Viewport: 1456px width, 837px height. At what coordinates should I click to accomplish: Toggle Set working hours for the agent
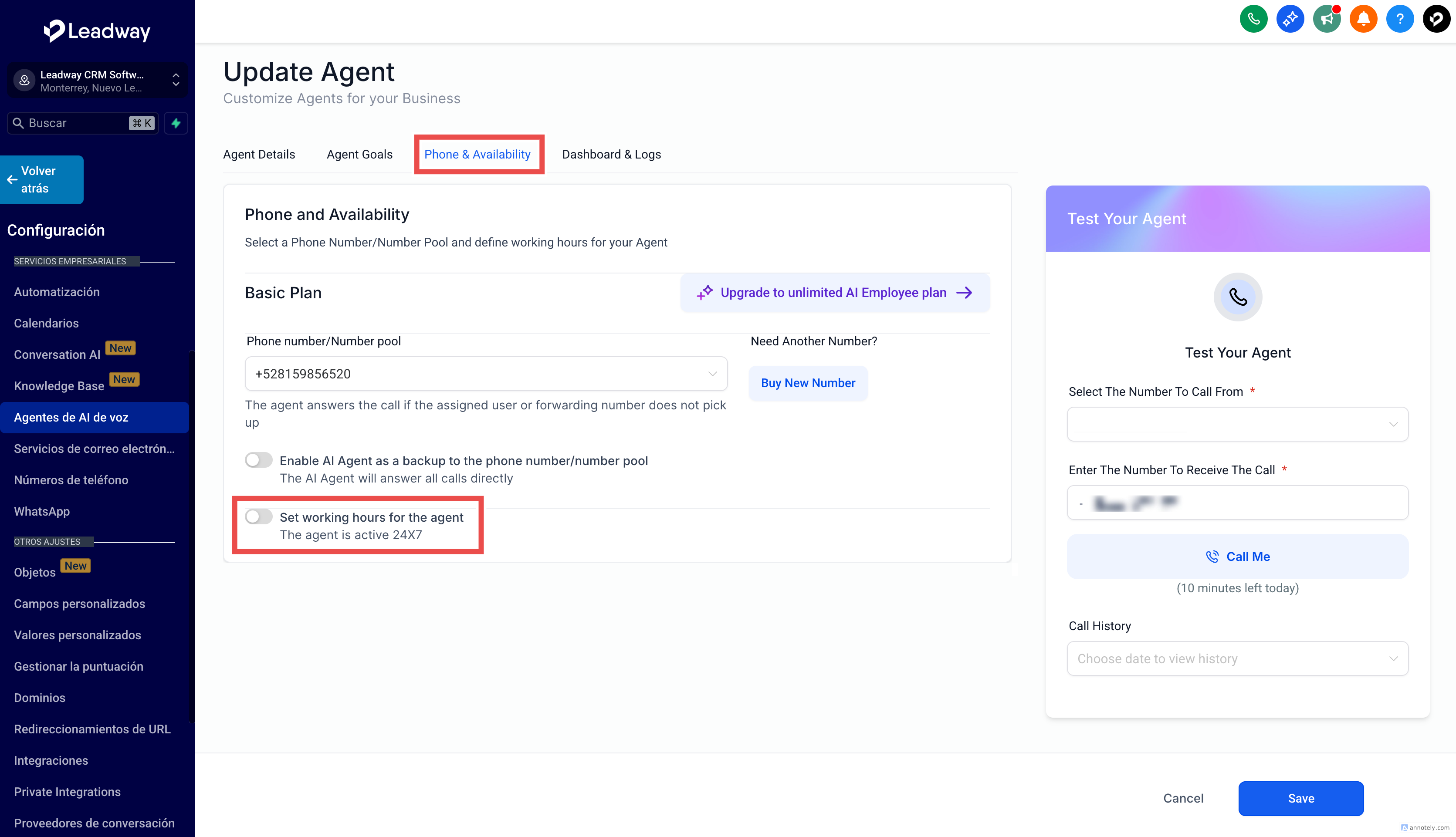click(259, 517)
